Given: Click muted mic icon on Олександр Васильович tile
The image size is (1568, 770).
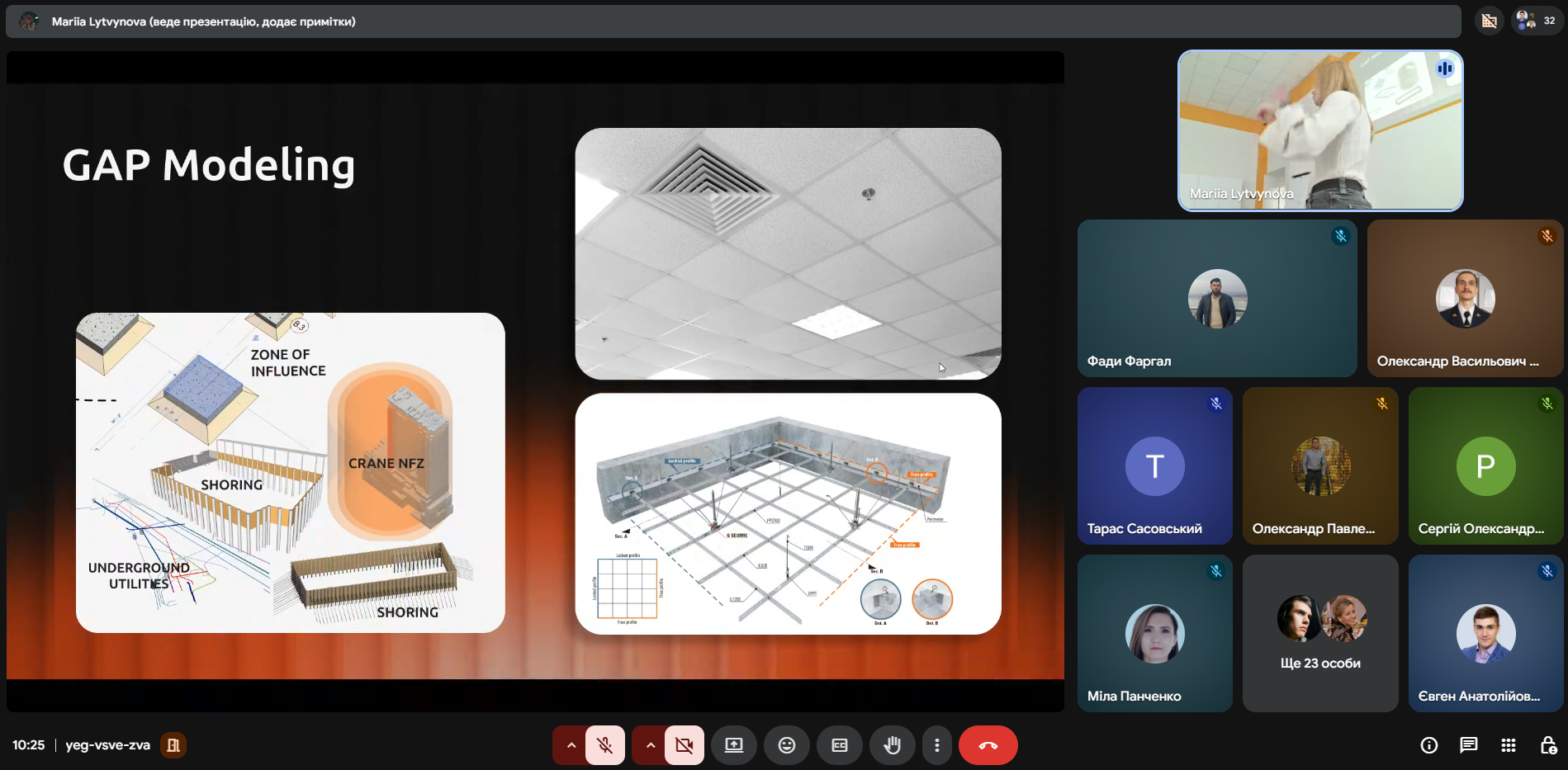Looking at the screenshot, I should click(1547, 236).
